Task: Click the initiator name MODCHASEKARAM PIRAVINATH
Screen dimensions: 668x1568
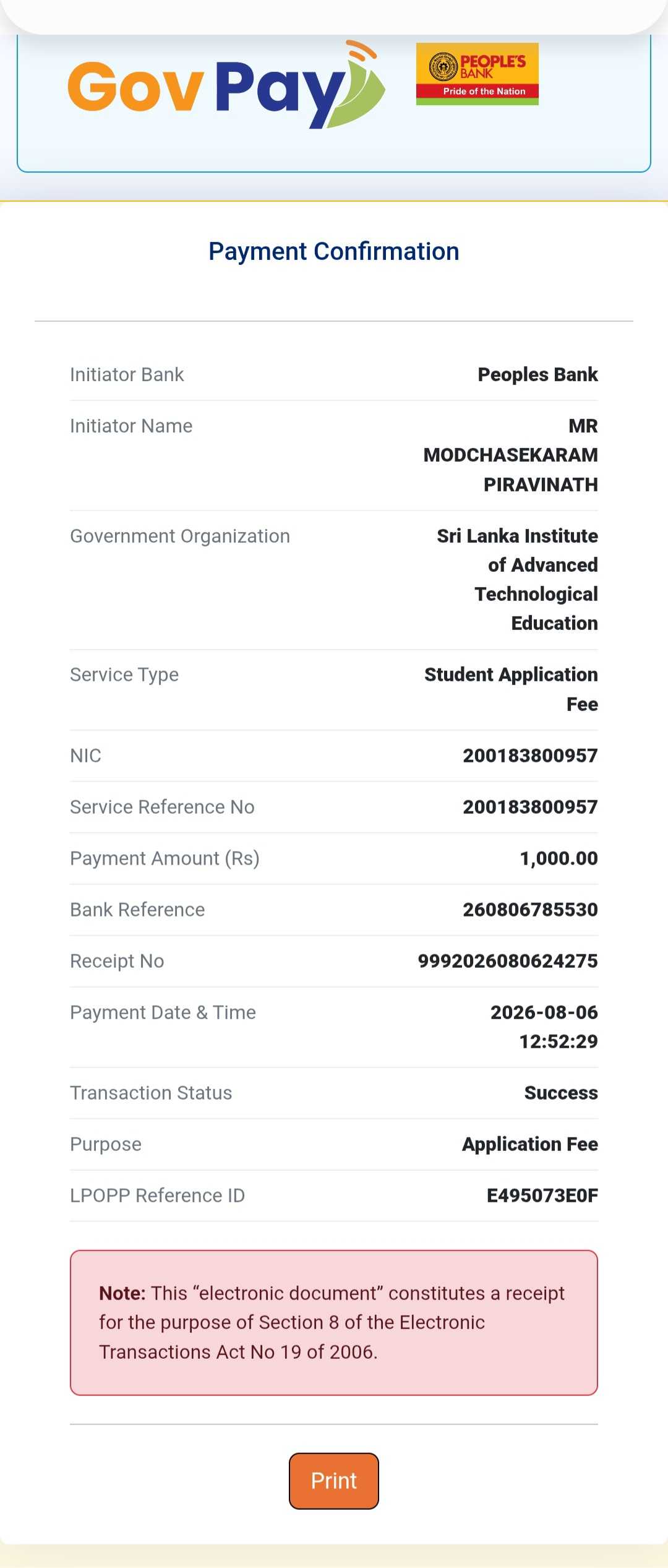Action: click(x=510, y=455)
